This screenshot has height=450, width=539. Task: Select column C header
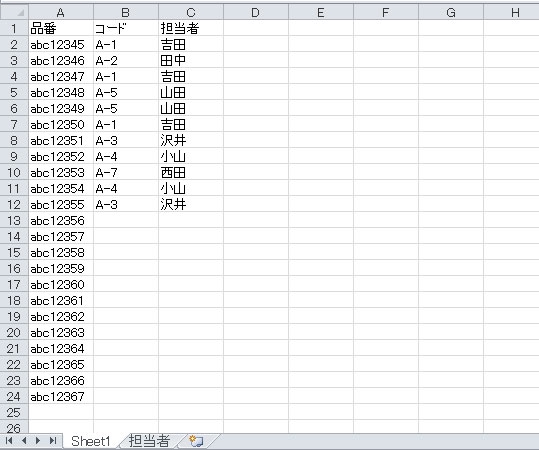[x=191, y=12]
